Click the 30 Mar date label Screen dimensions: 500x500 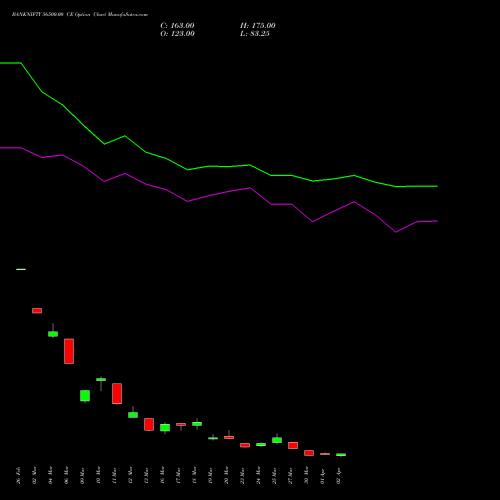(306, 475)
